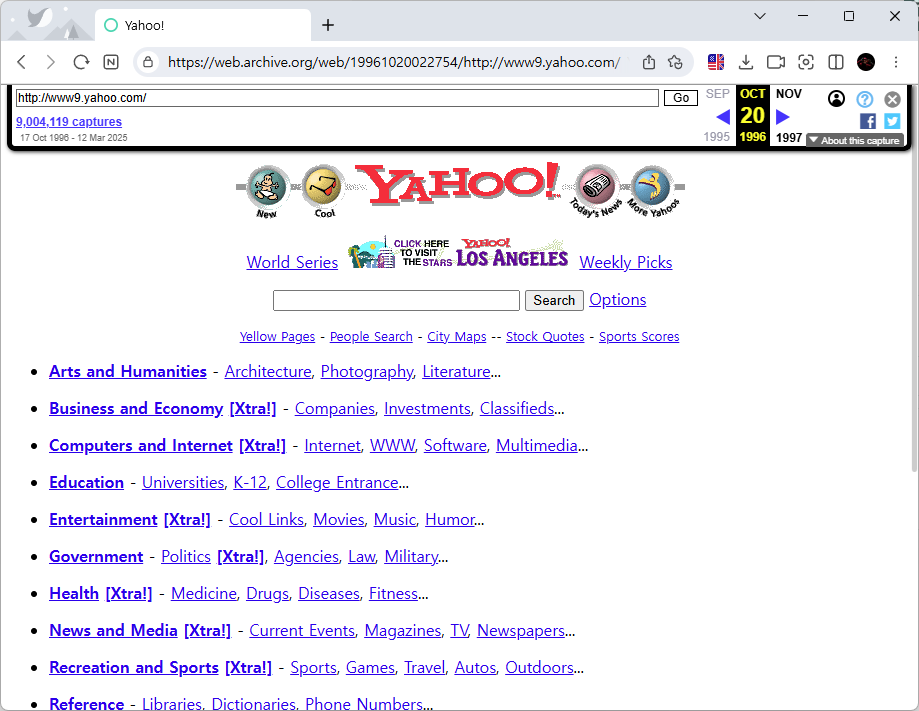919x711 pixels.
Task: Open Photography subcategory link
Action: click(366, 372)
